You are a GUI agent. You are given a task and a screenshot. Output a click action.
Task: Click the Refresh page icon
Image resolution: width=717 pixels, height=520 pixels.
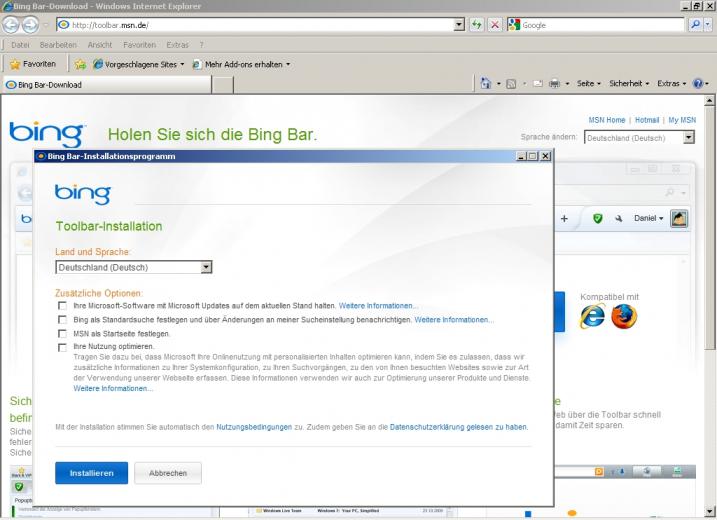click(477, 25)
